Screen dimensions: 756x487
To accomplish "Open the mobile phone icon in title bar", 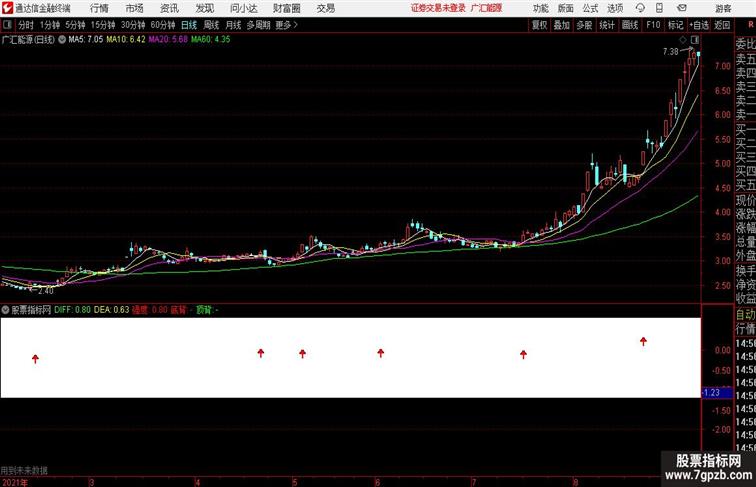I will [x=660, y=8].
